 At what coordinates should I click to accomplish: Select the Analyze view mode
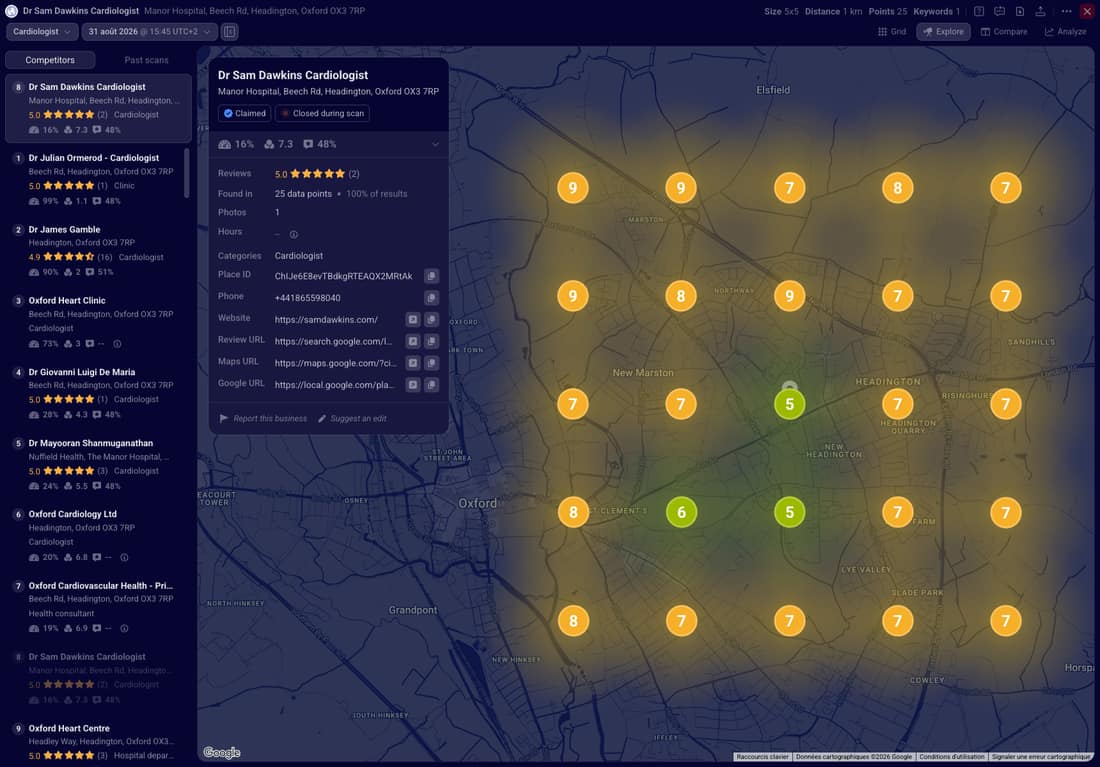1065,32
